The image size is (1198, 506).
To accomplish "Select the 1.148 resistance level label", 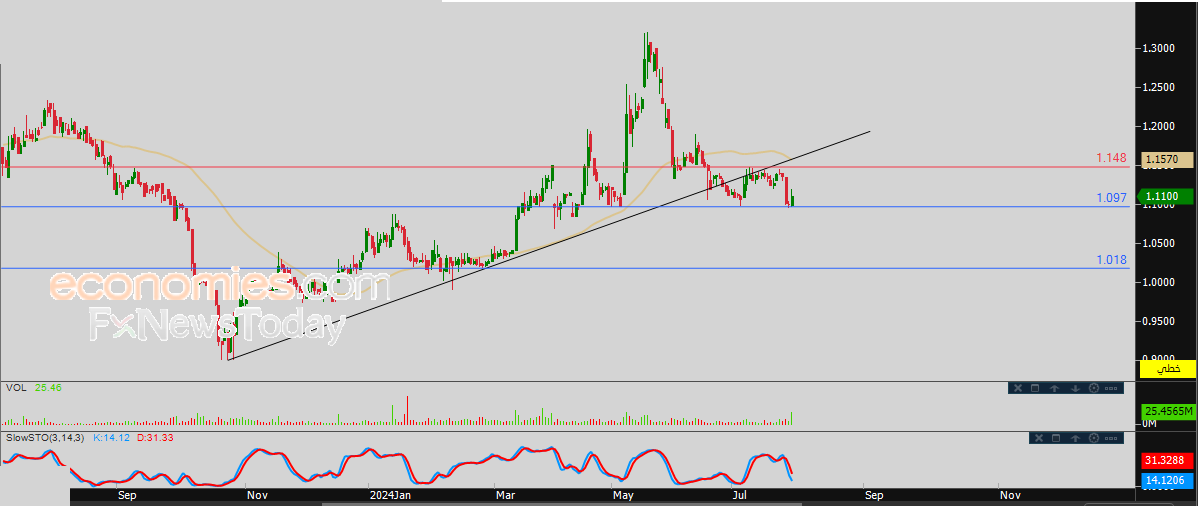I will 1112,157.
